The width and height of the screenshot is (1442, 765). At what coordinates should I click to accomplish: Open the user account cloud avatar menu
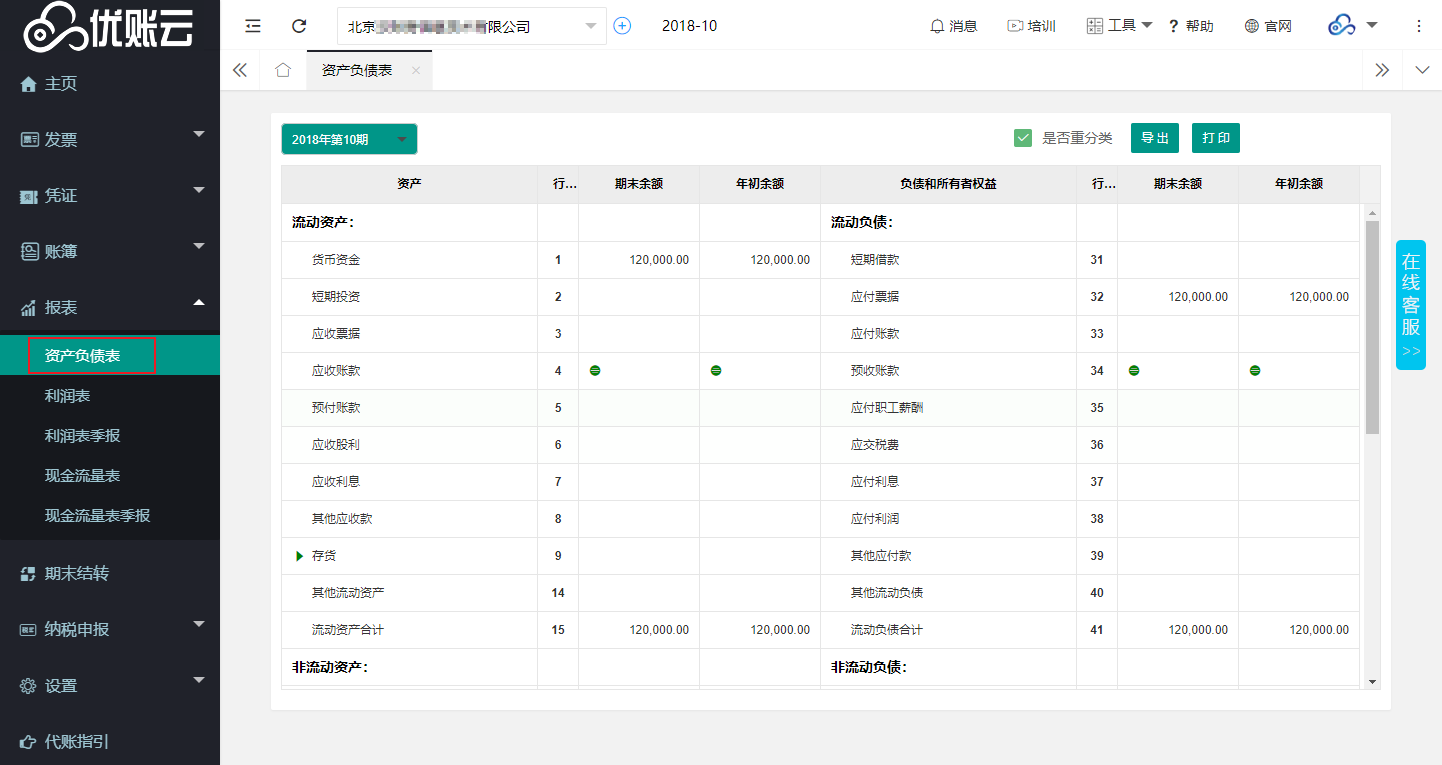coord(1353,26)
